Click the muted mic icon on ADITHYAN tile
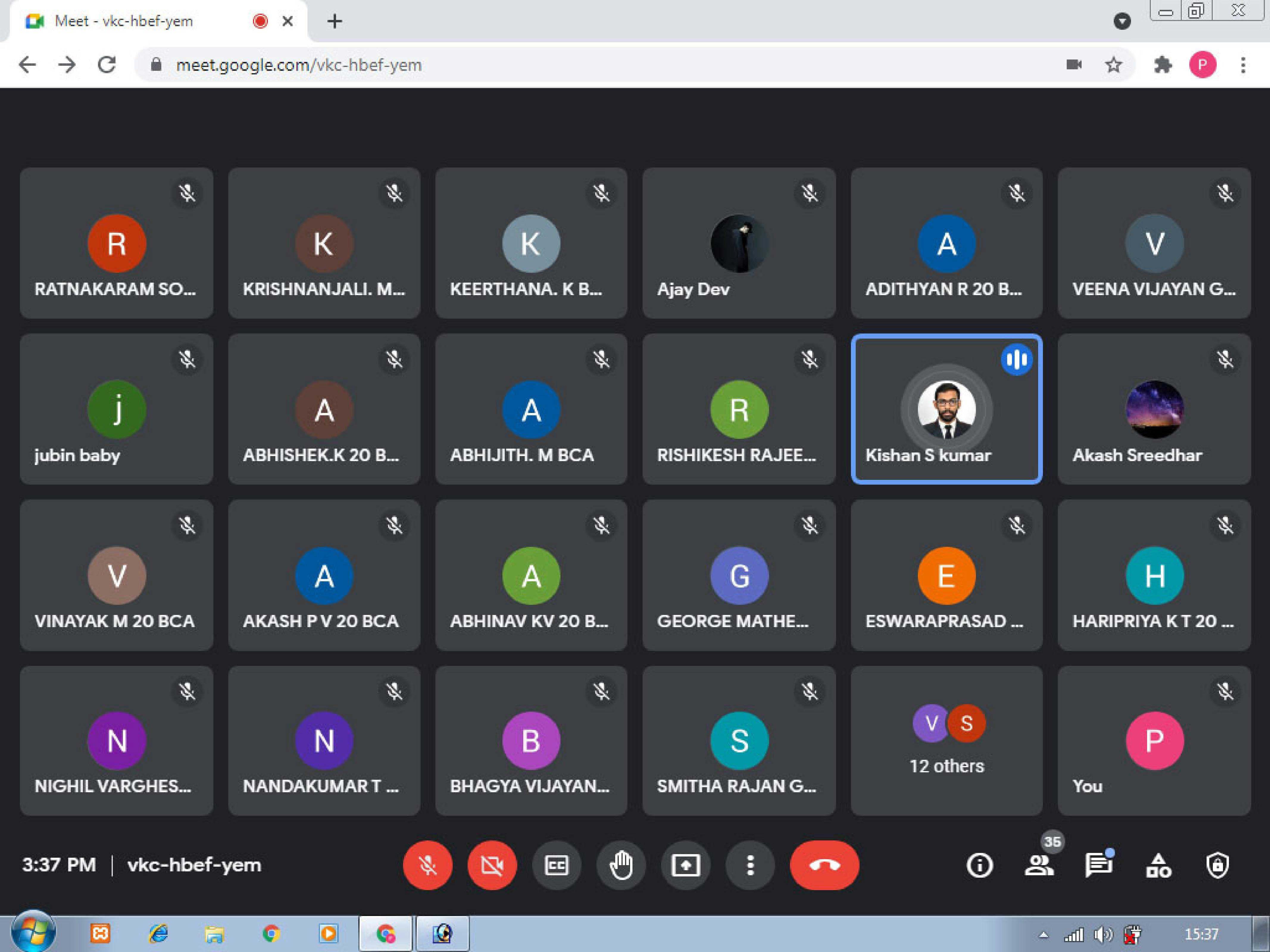 [1017, 193]
